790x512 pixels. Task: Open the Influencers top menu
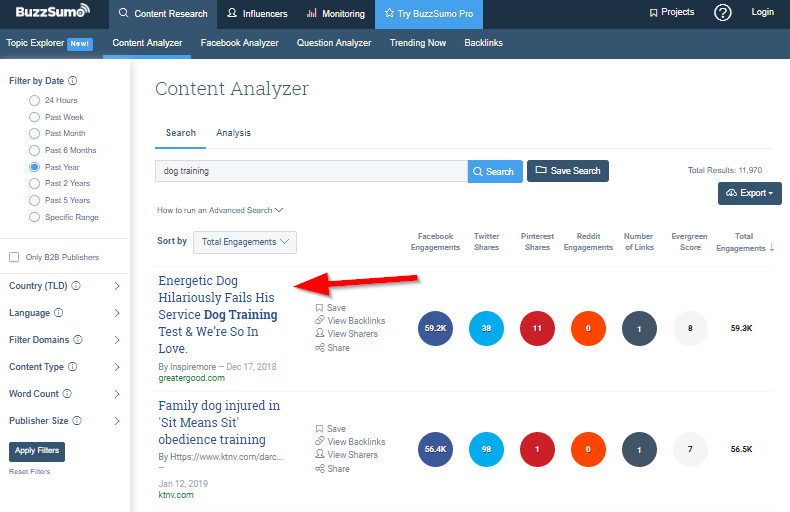pyautogui.click(x=257, y=14)
